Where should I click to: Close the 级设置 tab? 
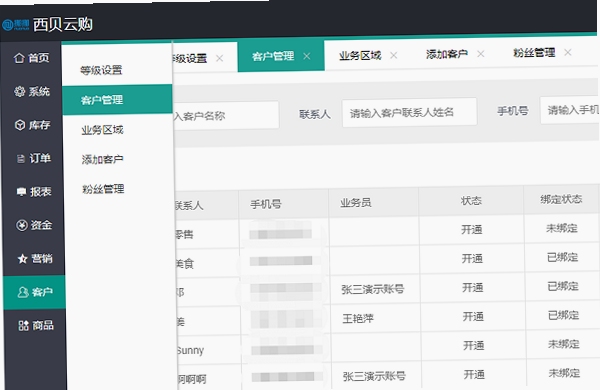(x=220, y=59)
